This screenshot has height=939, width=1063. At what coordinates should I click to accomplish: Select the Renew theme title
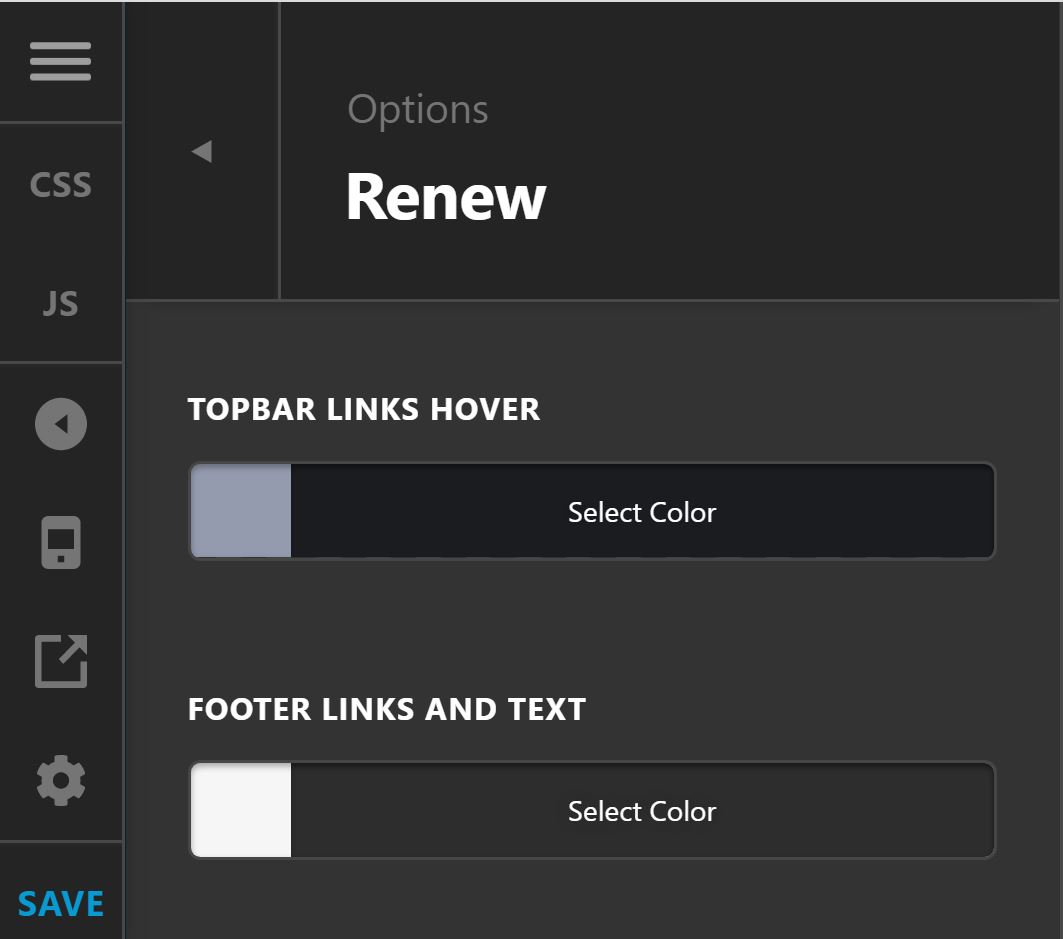[446, 197]
